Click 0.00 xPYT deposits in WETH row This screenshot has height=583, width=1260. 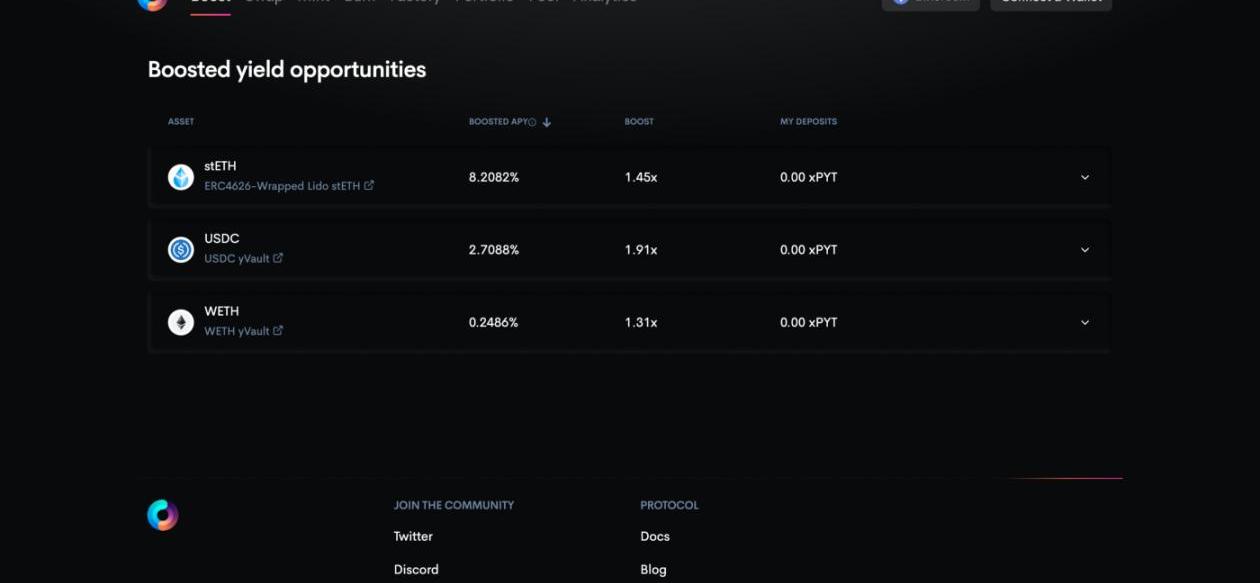(x=809, y=322)
